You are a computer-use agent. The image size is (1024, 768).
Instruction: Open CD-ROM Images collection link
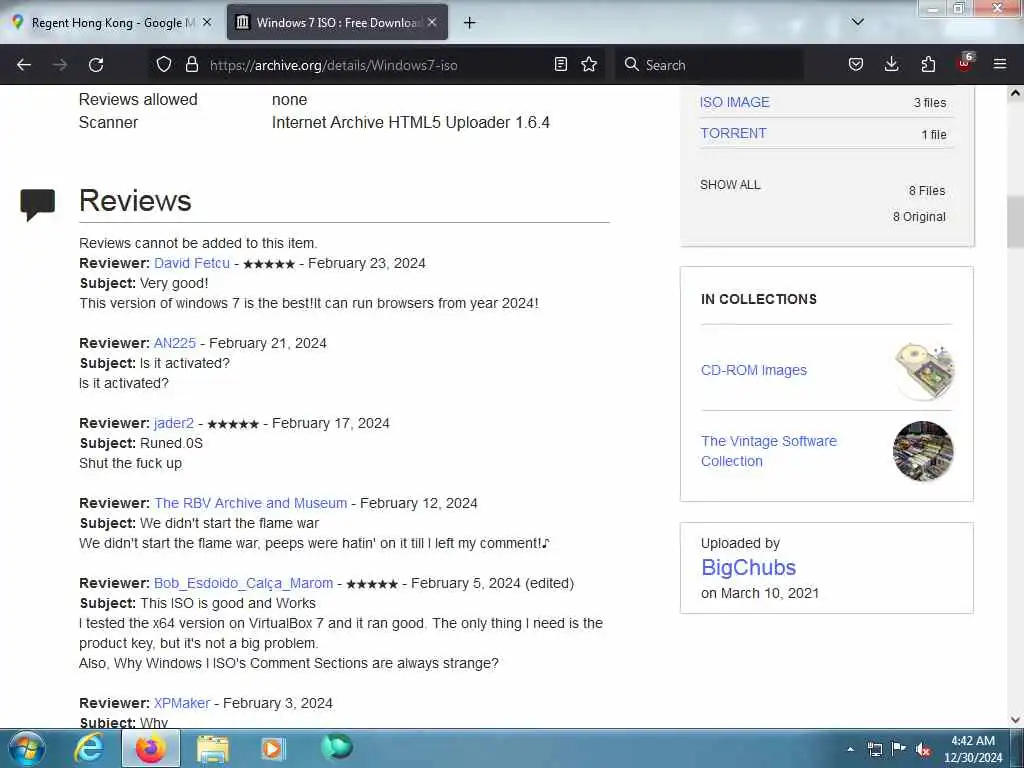754,370
